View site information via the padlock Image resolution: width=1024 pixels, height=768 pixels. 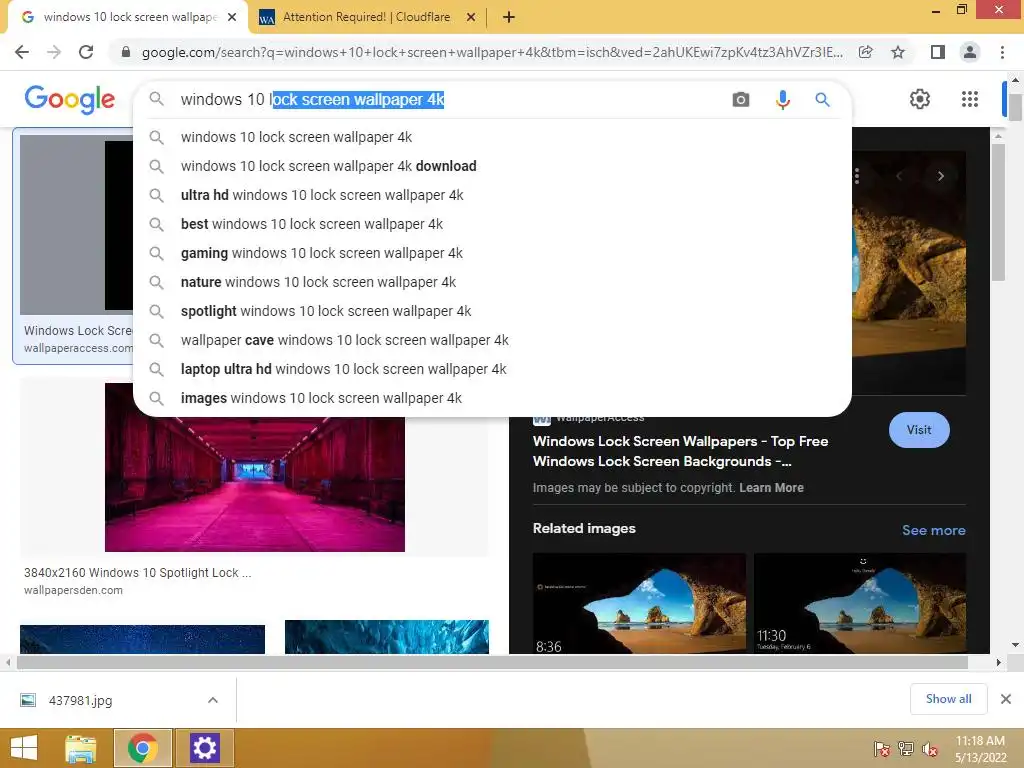126,52
